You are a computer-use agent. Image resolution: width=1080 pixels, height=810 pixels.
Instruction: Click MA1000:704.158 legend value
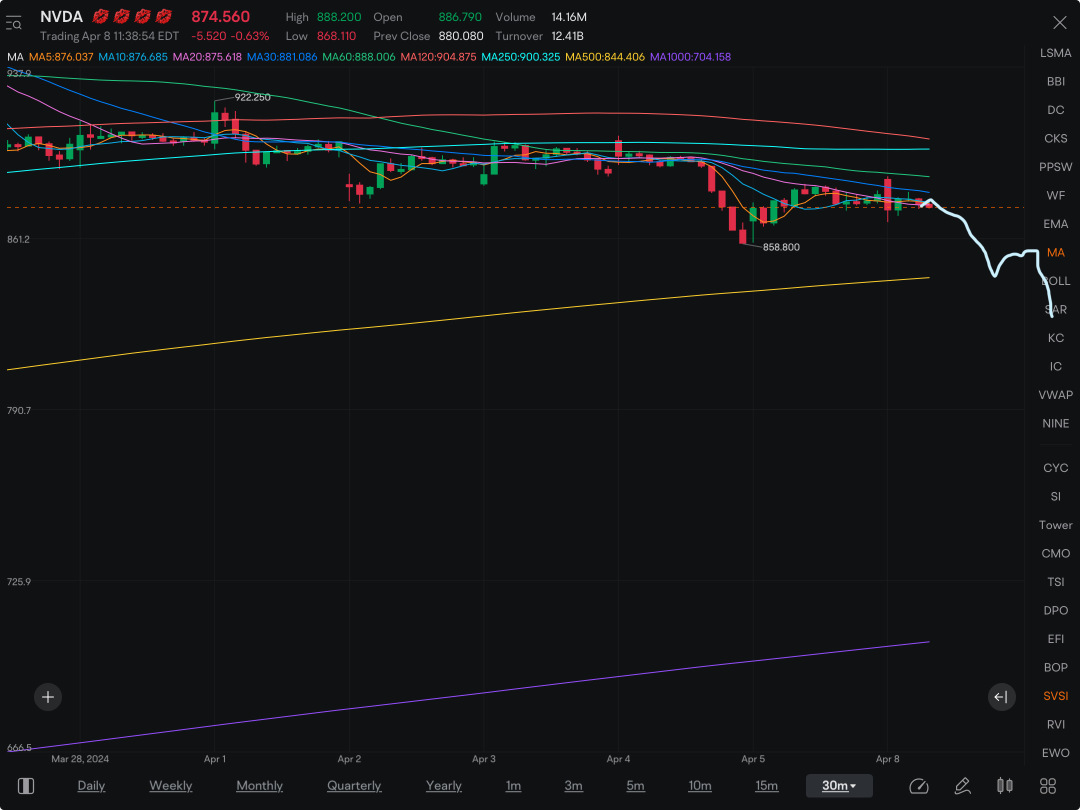point(690,56)
